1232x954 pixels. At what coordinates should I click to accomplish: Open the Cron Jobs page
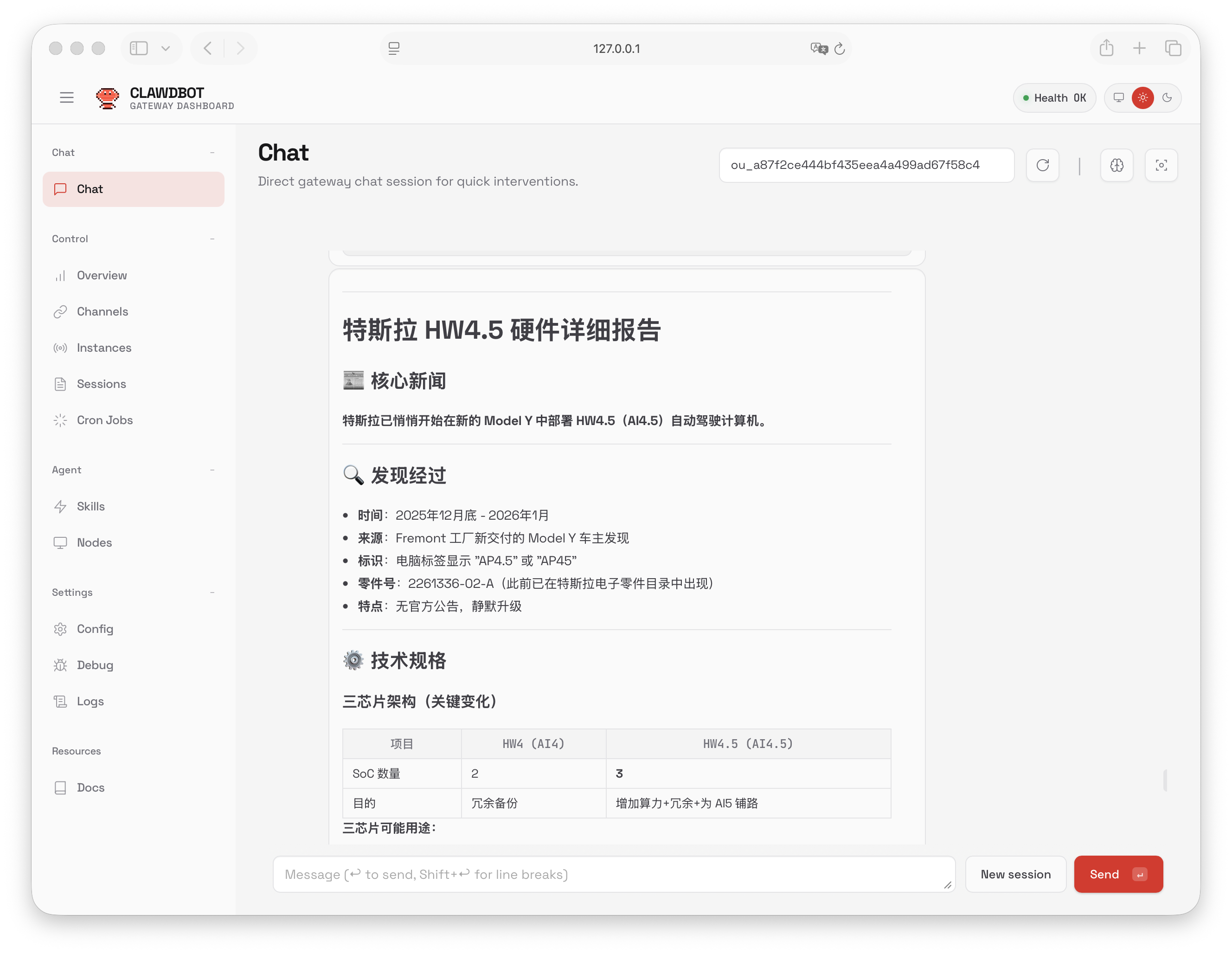(104, 420)
